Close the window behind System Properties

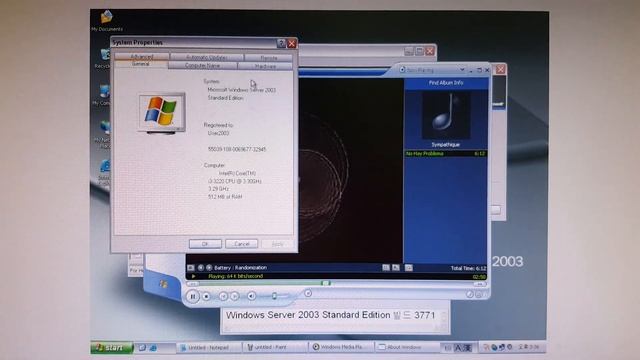pos(430,51)
